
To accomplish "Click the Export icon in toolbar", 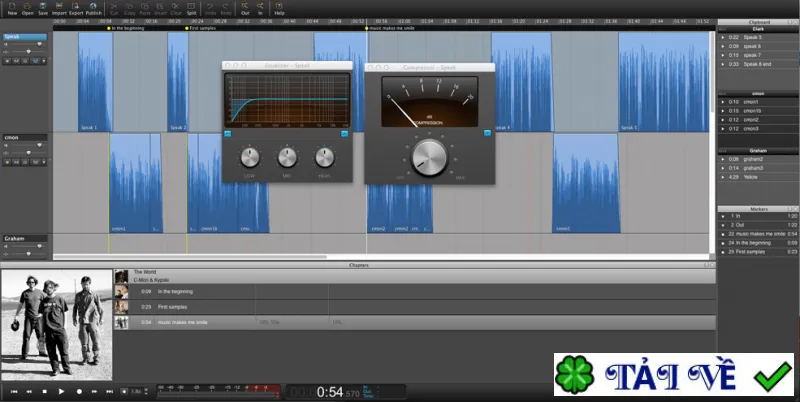I will coord(76,8).
